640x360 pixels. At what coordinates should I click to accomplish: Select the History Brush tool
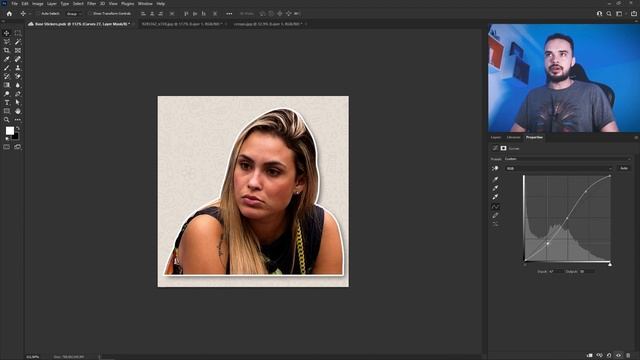[x=7, y=76]
